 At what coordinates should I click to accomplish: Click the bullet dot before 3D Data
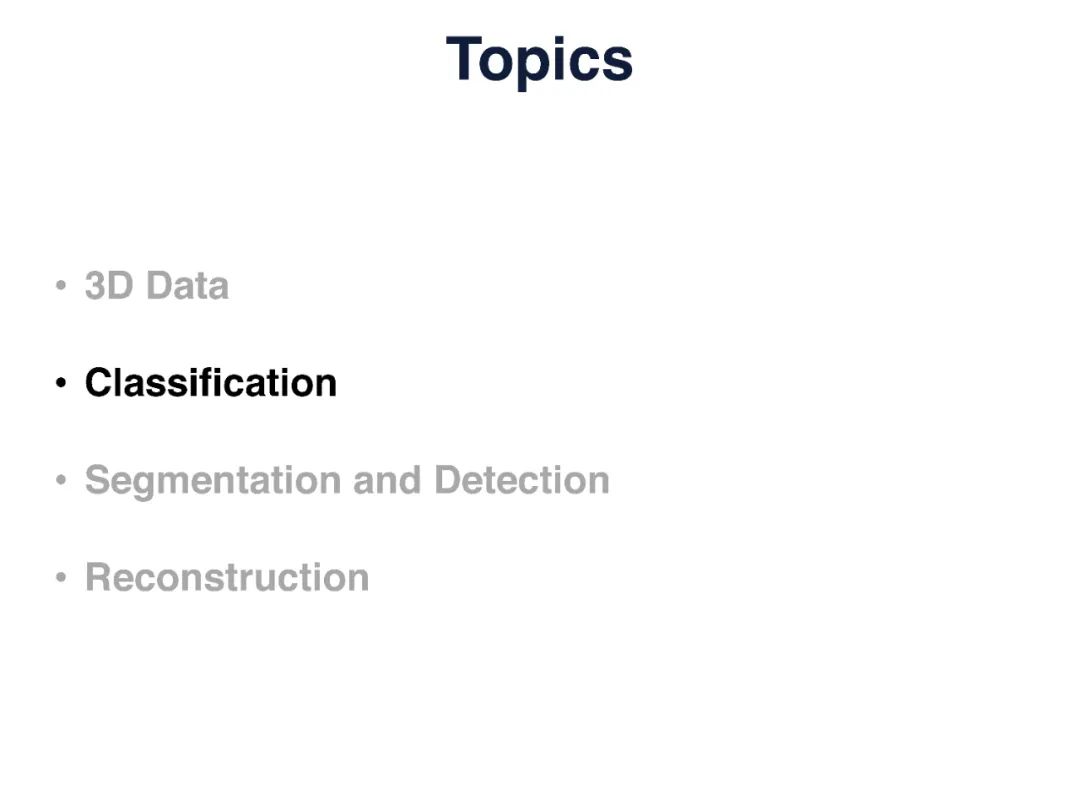click(x=62, y=287)
